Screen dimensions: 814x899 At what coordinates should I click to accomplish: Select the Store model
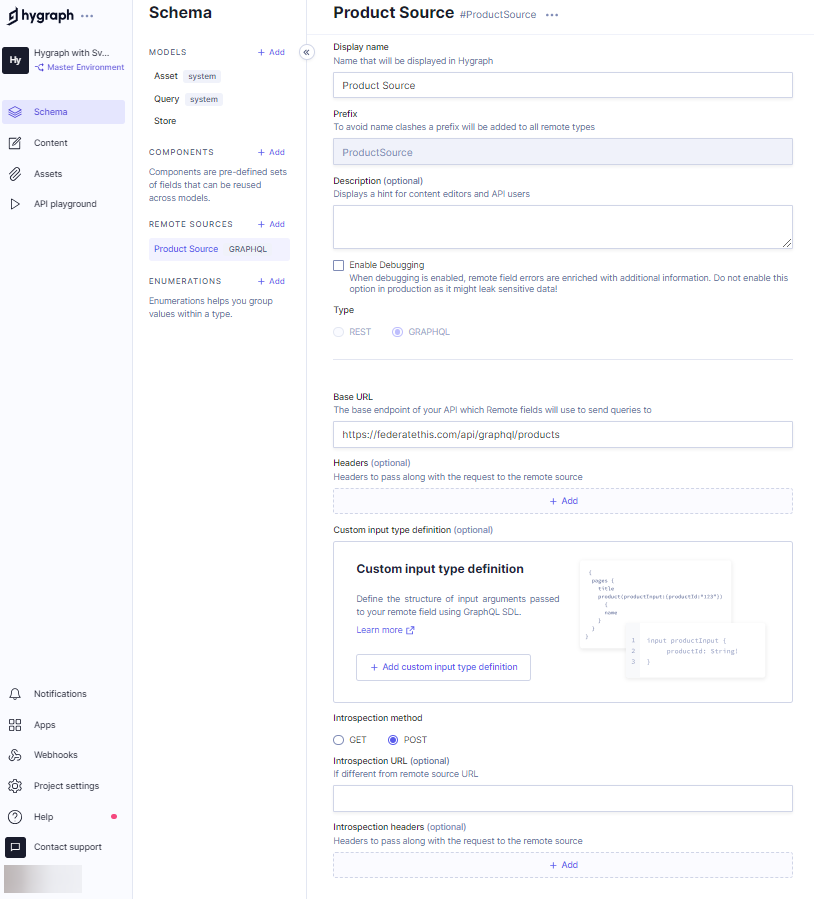click(165, 121)
